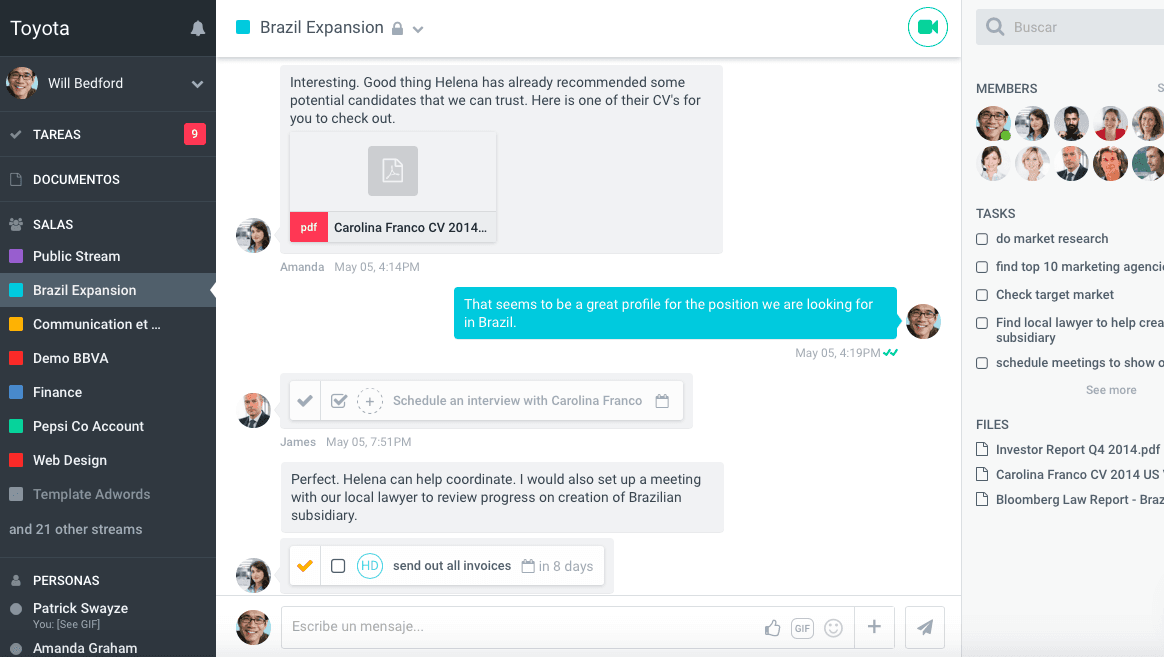Viewport: 1164px width, 657px height.
Task: Open the emoji smiley picker
Action: coord(834,628)
